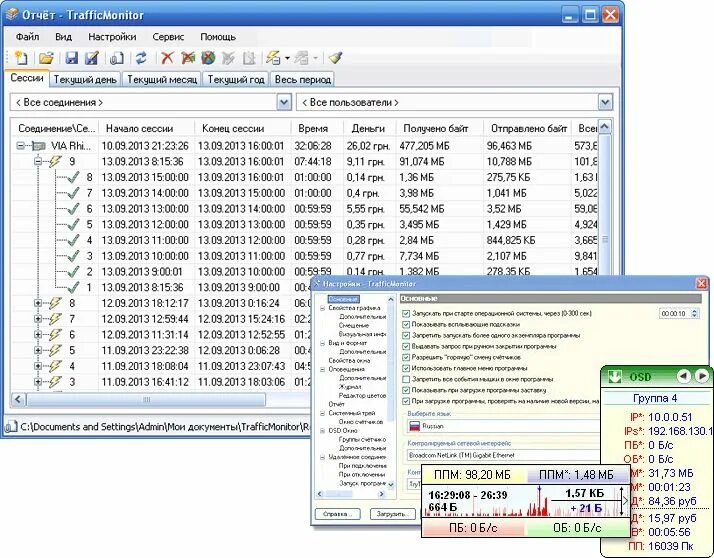This screenshot has height=558, width=714.
Task: Click the Refresh blue arrows icon
Action: coord(142,58)
